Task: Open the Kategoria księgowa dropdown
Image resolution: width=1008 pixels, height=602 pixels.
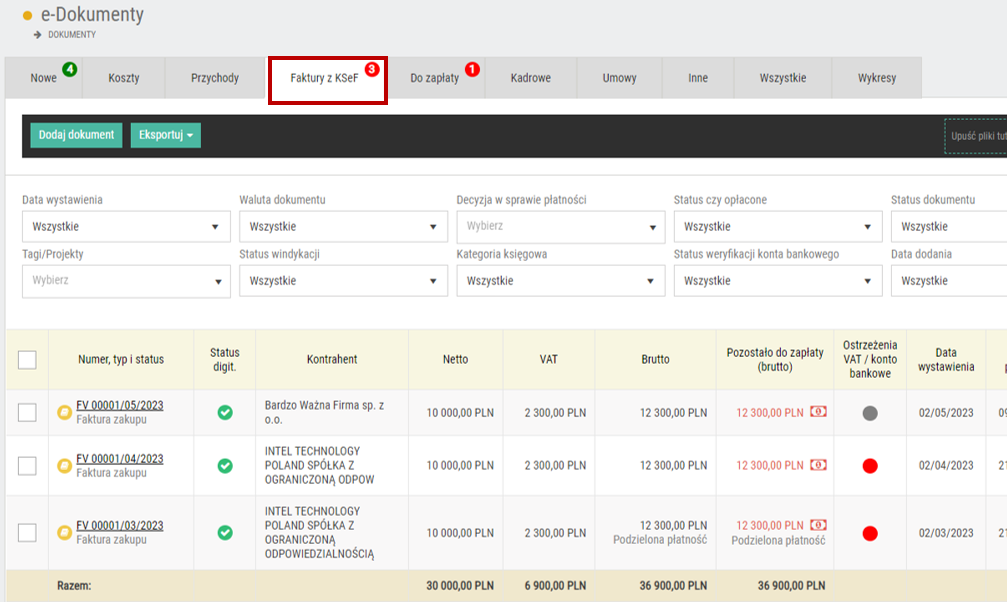Action: pyautogui.click(x=561, y=281)
